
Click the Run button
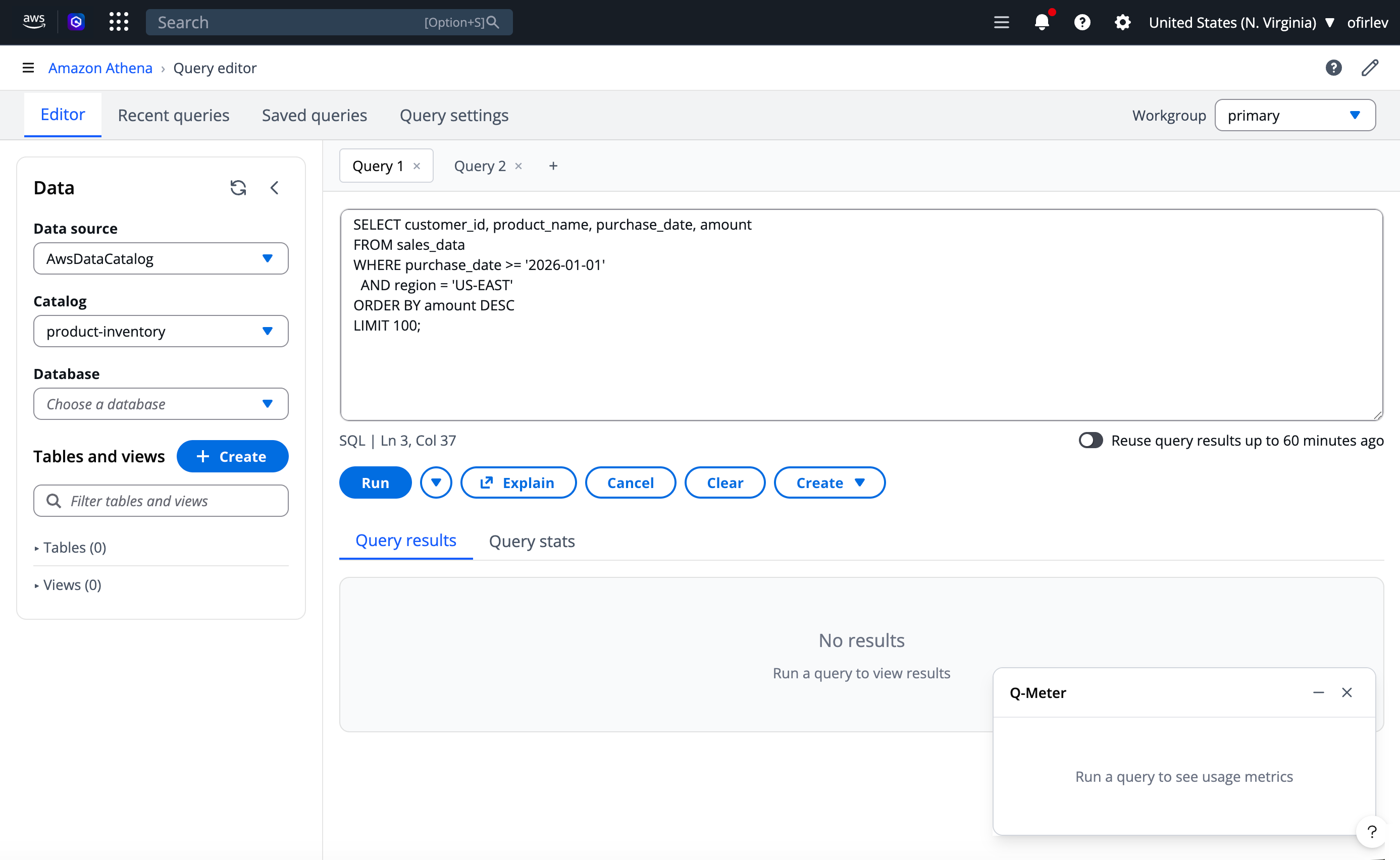point(375,482)
